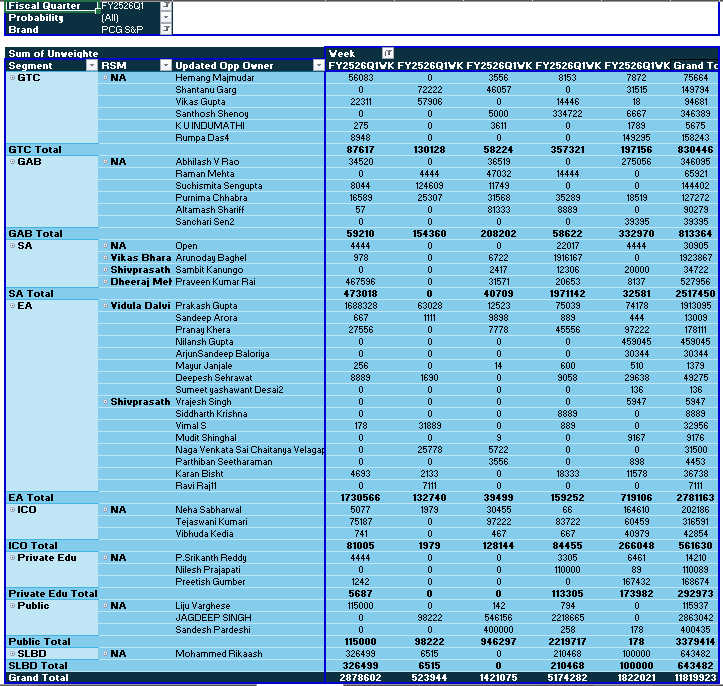Select the GTC Total grand value 830446

pyautogui.click(x=695, y=149)
